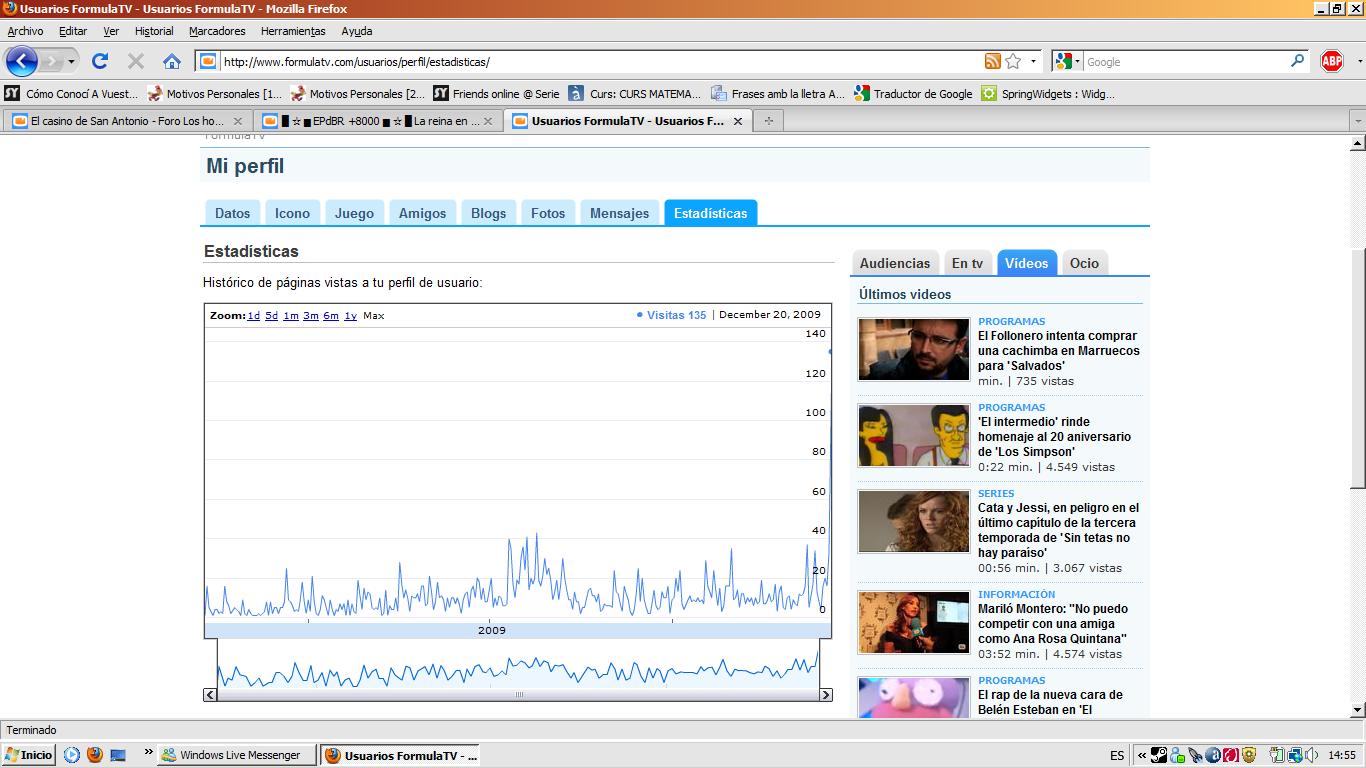Open 'El Follonero intenta comprar' video link

pyautogui.click(x=1058, y=351)
